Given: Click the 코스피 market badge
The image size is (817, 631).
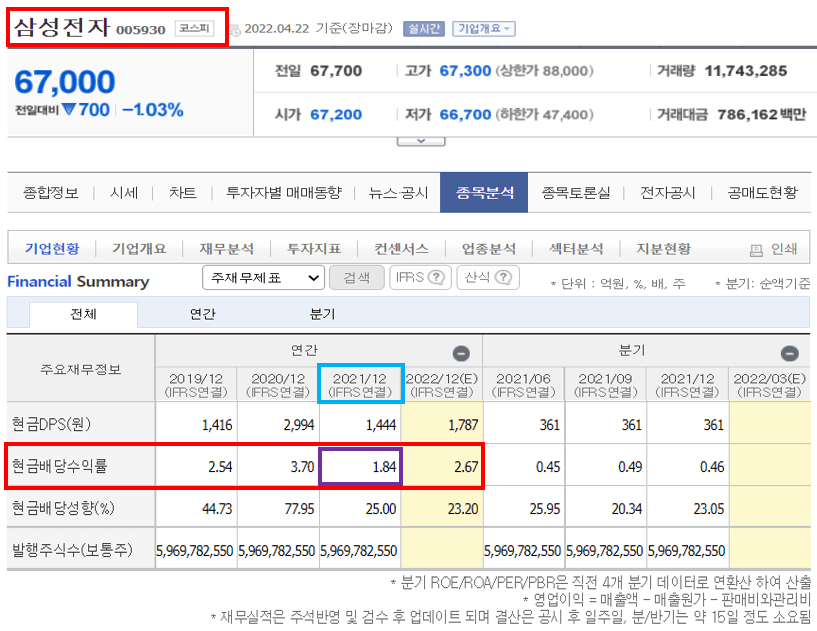Looking at the screenshot, I should pyautogui.click(x=194, y=28).
